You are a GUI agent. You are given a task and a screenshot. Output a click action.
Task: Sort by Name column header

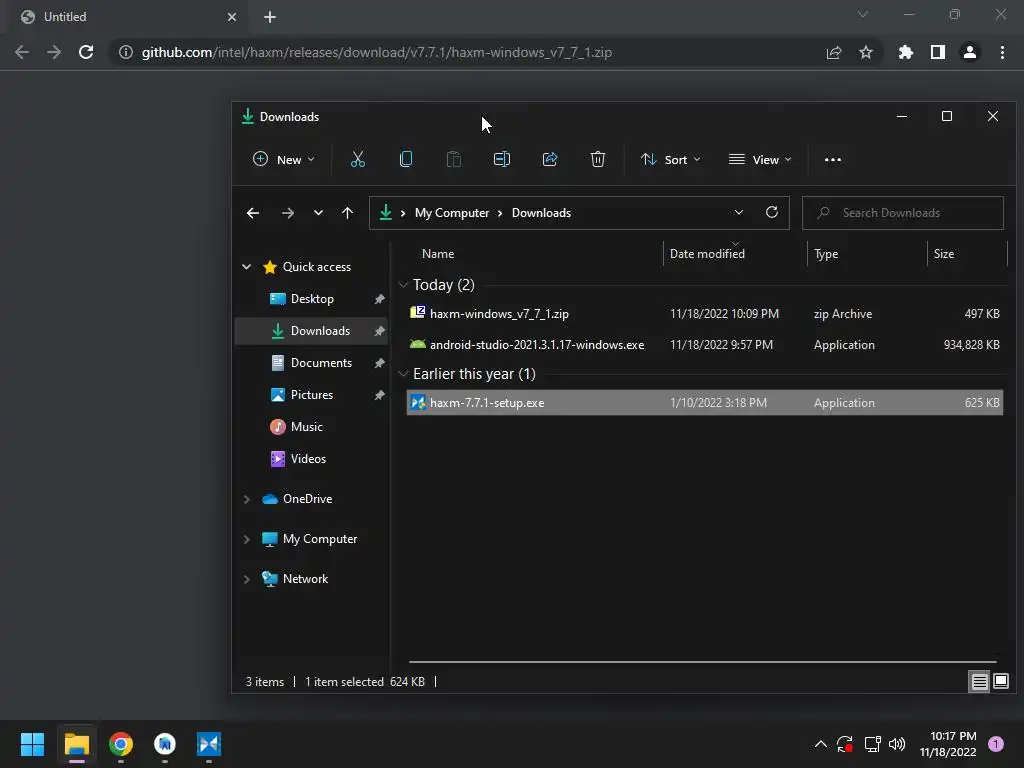(438, 254)
